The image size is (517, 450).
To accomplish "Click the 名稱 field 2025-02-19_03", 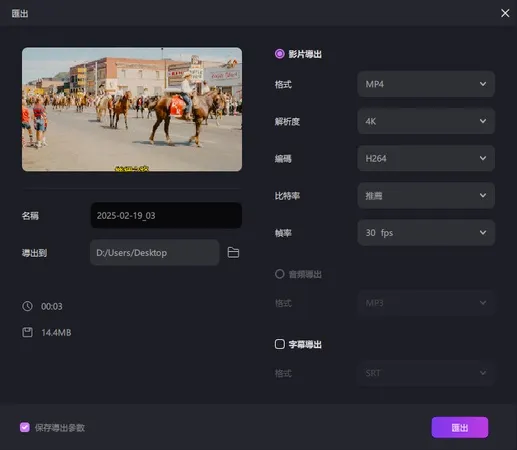I will (166, 215).
